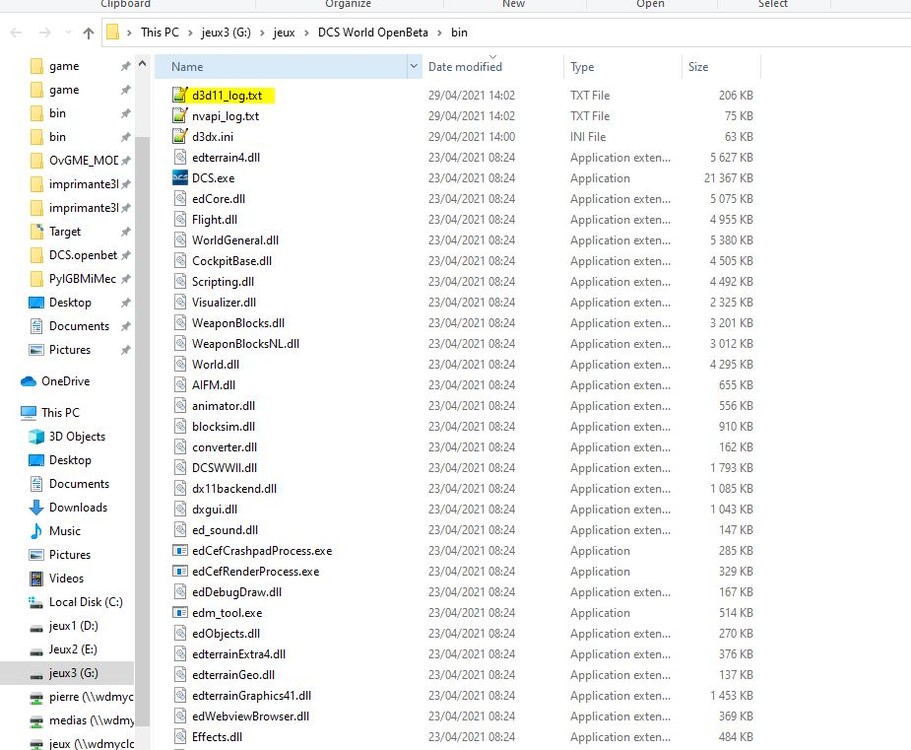Select file 'Visualizer.dll'

click(x=224, y=302)
